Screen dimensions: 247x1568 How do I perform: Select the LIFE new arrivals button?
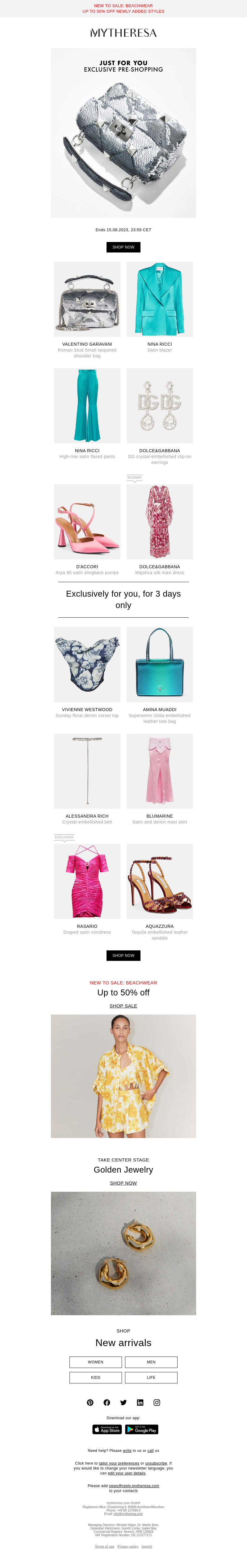152,1378
